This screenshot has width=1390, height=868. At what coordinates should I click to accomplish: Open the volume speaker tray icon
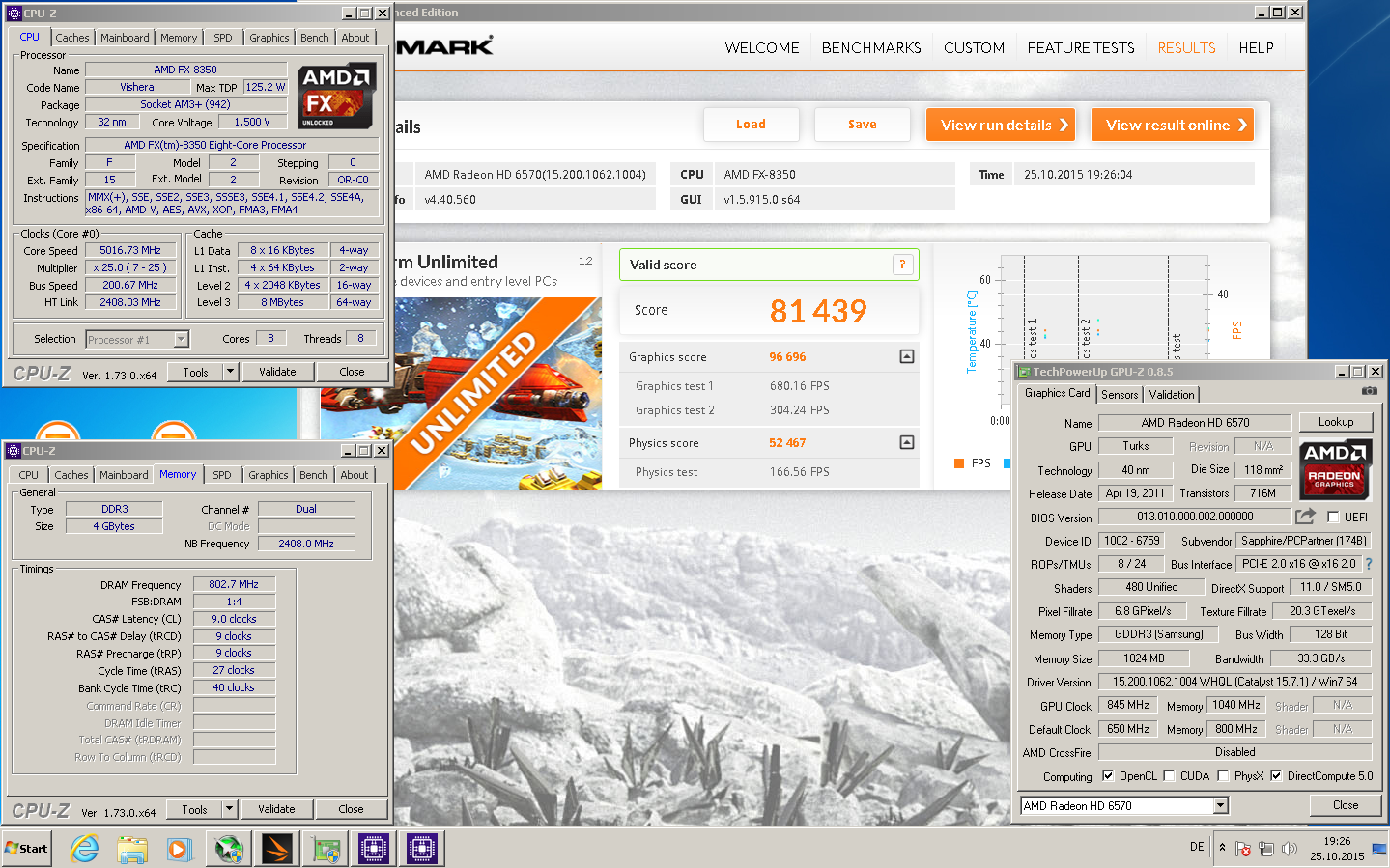point(1289,849)
